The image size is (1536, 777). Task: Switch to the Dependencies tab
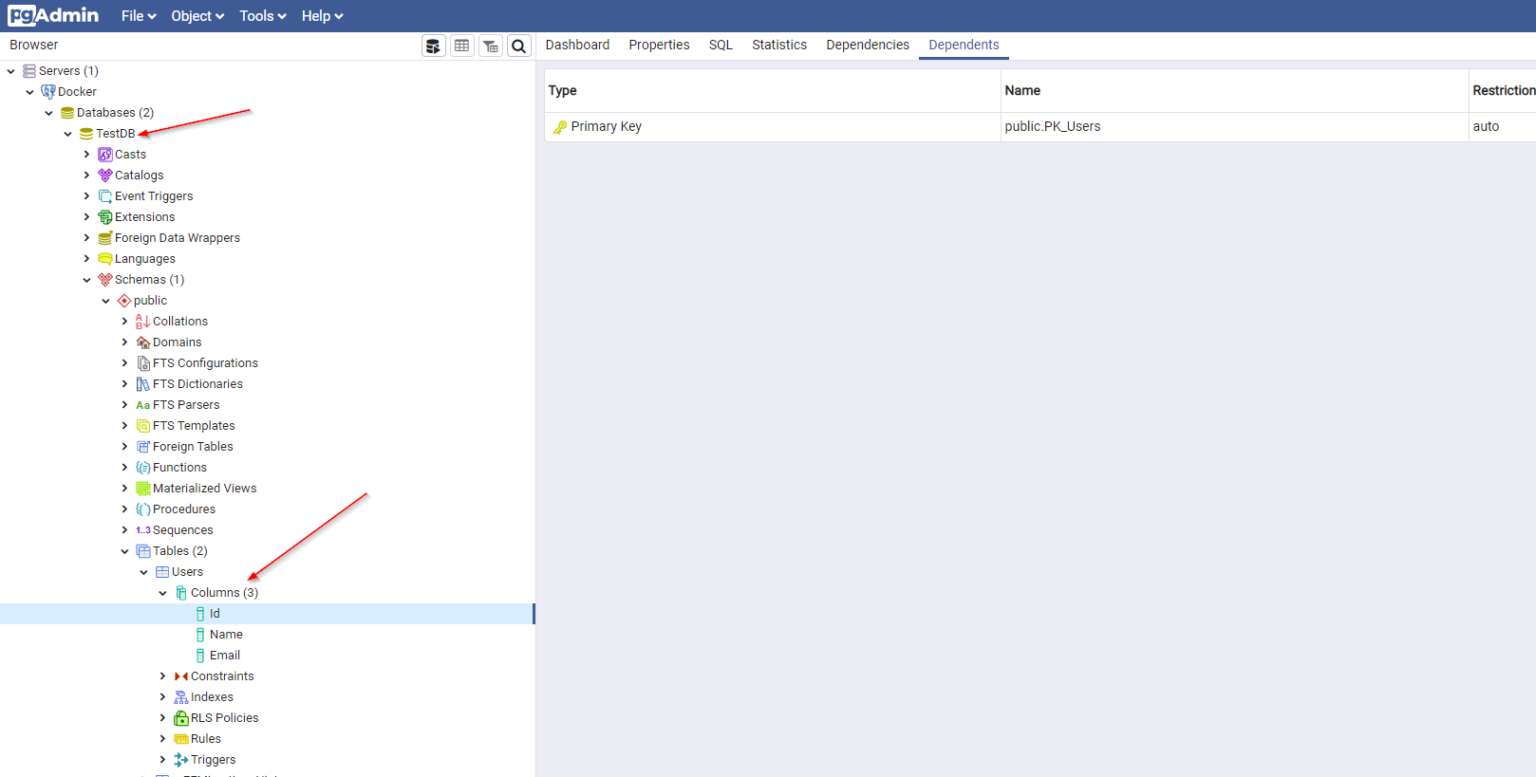tap(867, 45)
